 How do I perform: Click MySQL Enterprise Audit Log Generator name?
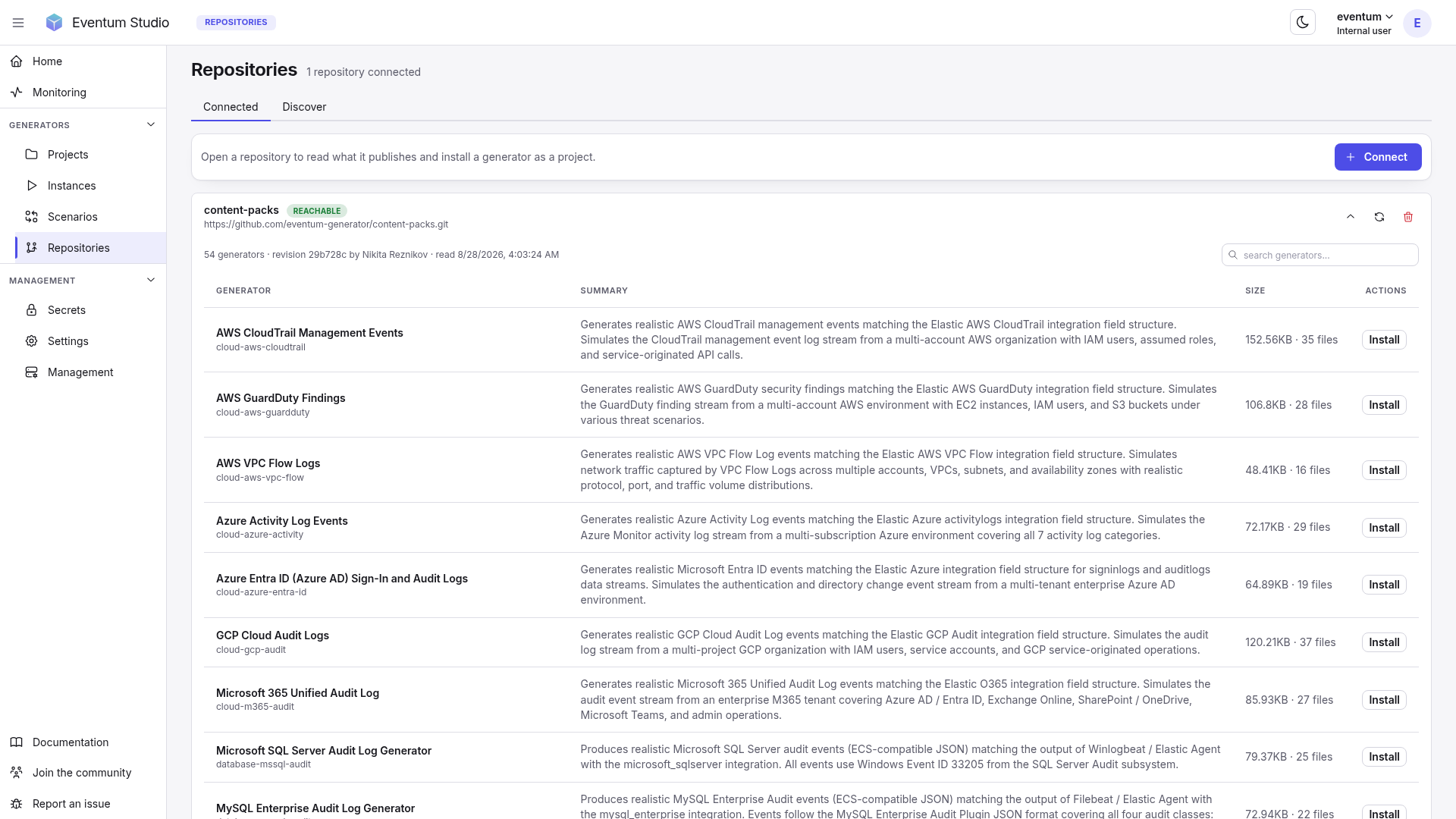tap(315, 808)
